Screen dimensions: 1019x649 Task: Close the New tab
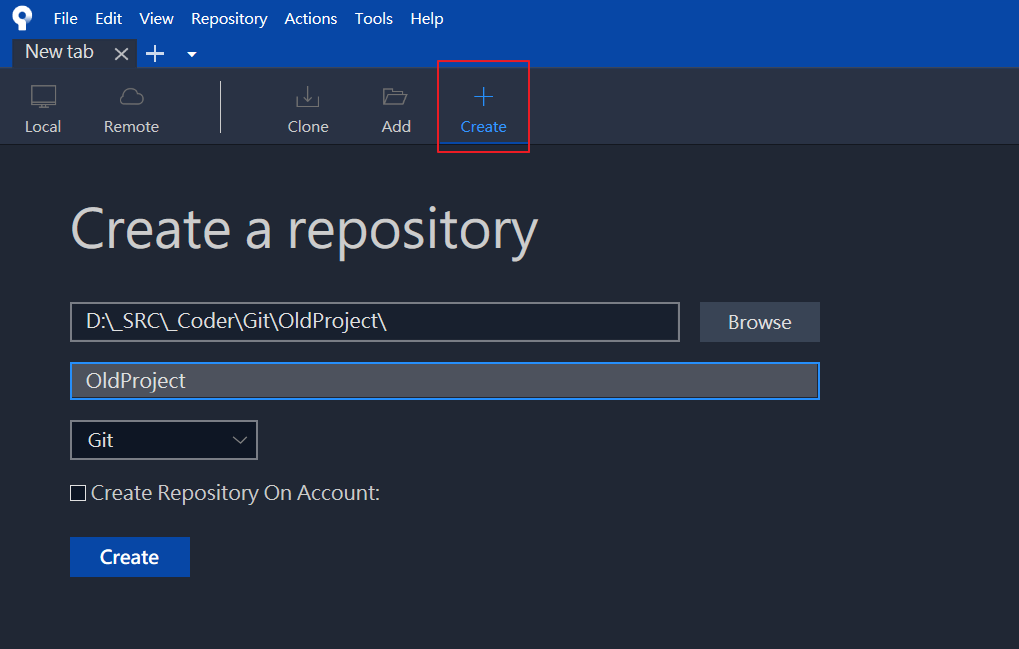tap(121, 54)
